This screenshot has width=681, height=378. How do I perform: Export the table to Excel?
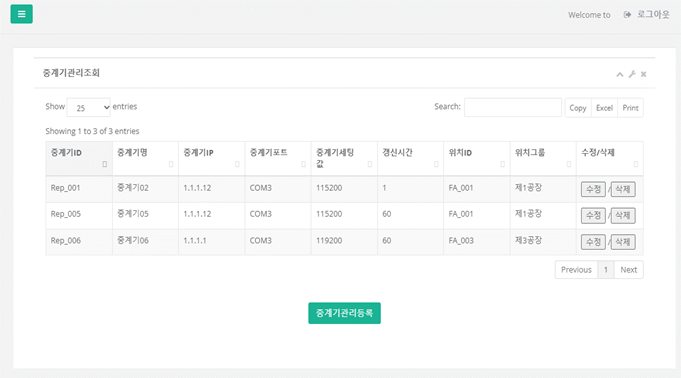(x=604, y=108)
